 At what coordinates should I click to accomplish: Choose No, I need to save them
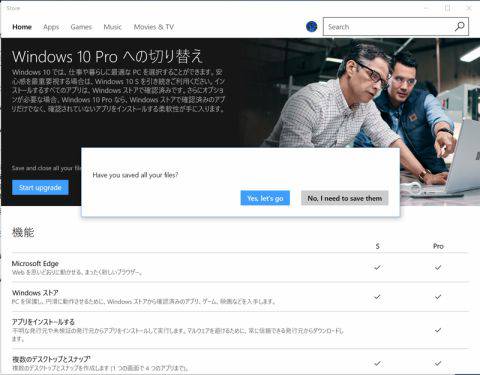coord(345,198)
